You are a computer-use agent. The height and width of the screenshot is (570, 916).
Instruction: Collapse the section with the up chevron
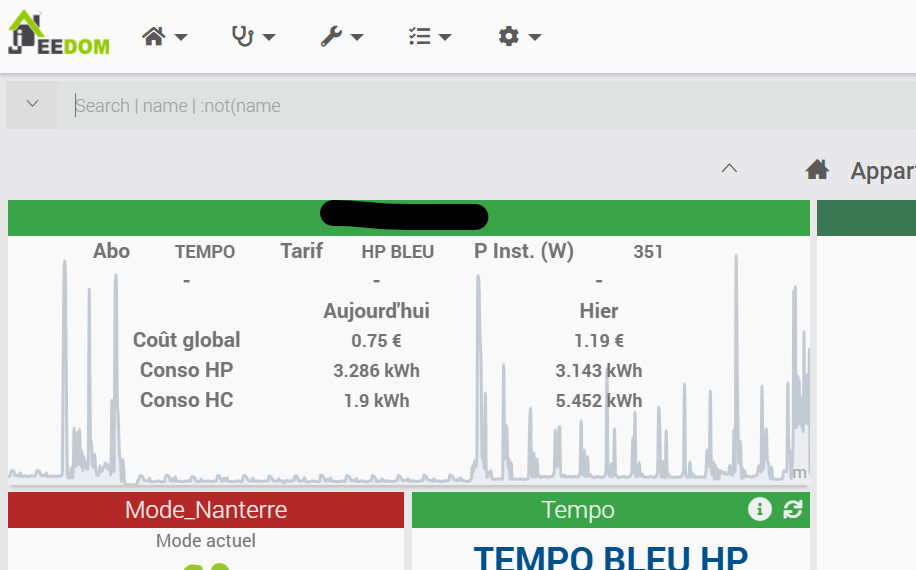tap(729, 169)
